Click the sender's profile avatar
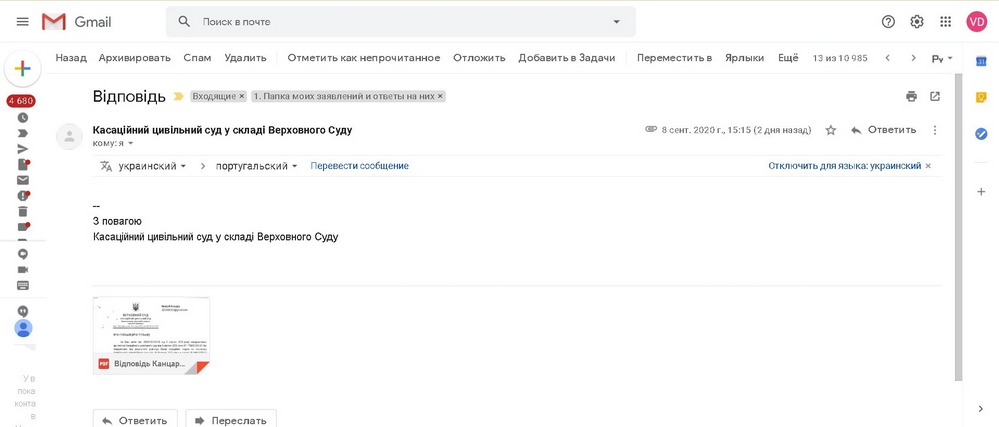 point(69,136)
